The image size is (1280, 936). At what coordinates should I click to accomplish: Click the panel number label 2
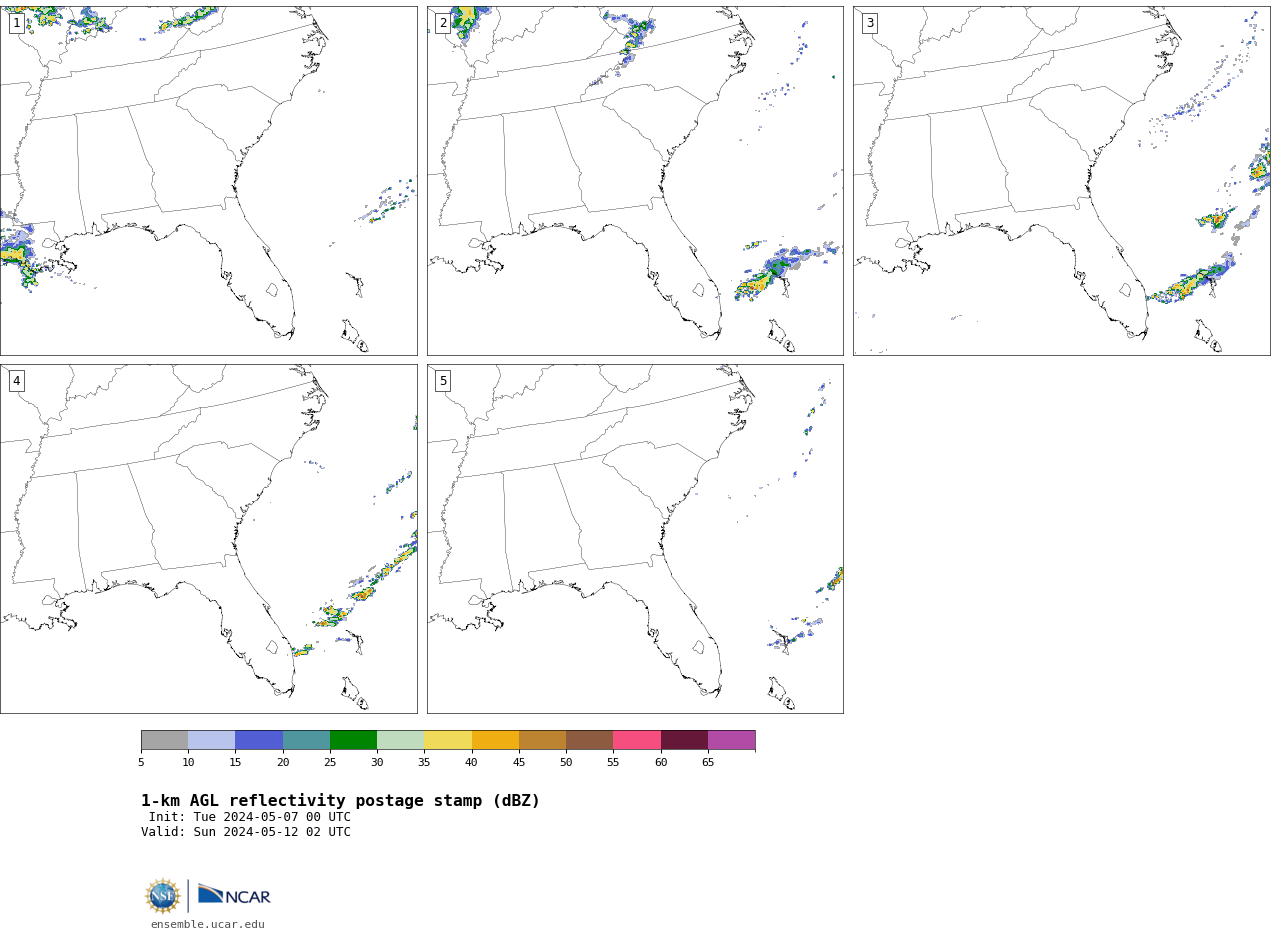443,23
